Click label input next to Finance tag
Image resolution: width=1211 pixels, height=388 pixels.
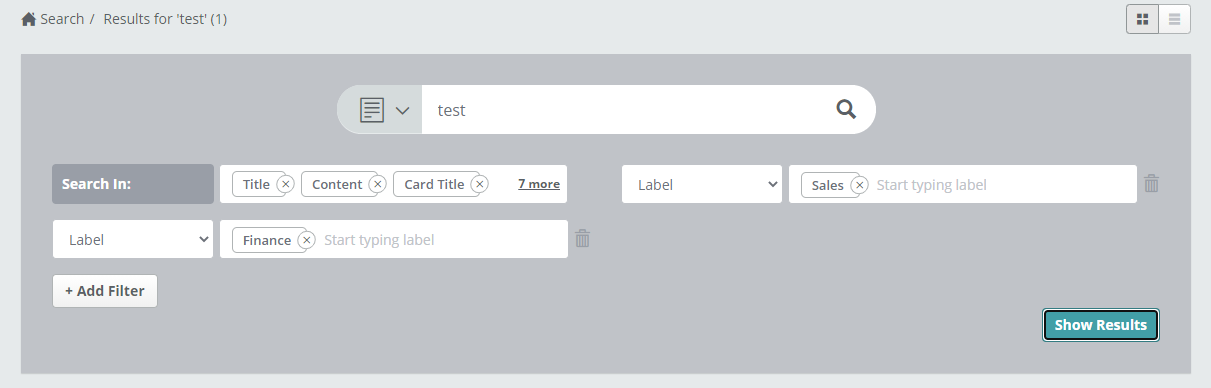click(440, 240)
